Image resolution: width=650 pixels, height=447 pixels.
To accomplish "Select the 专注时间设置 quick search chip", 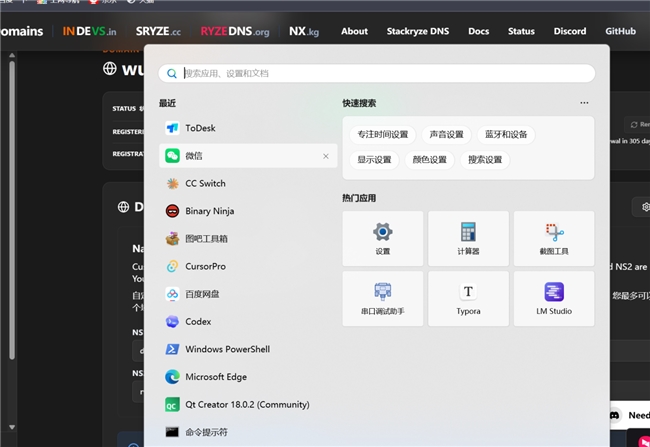I will click(x=383, y=135).
